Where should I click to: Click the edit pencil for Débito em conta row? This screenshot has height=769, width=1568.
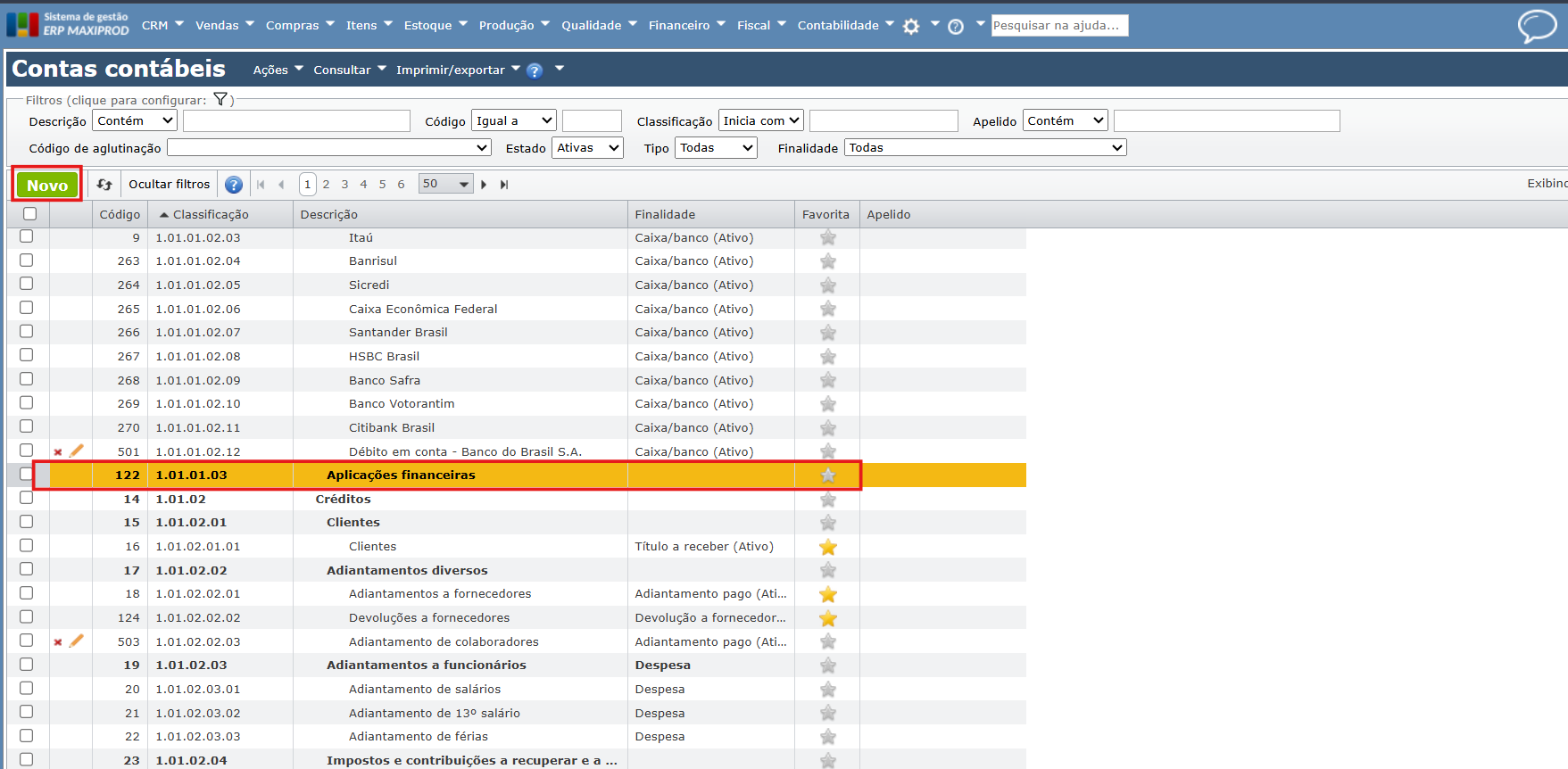click(77, 451)
